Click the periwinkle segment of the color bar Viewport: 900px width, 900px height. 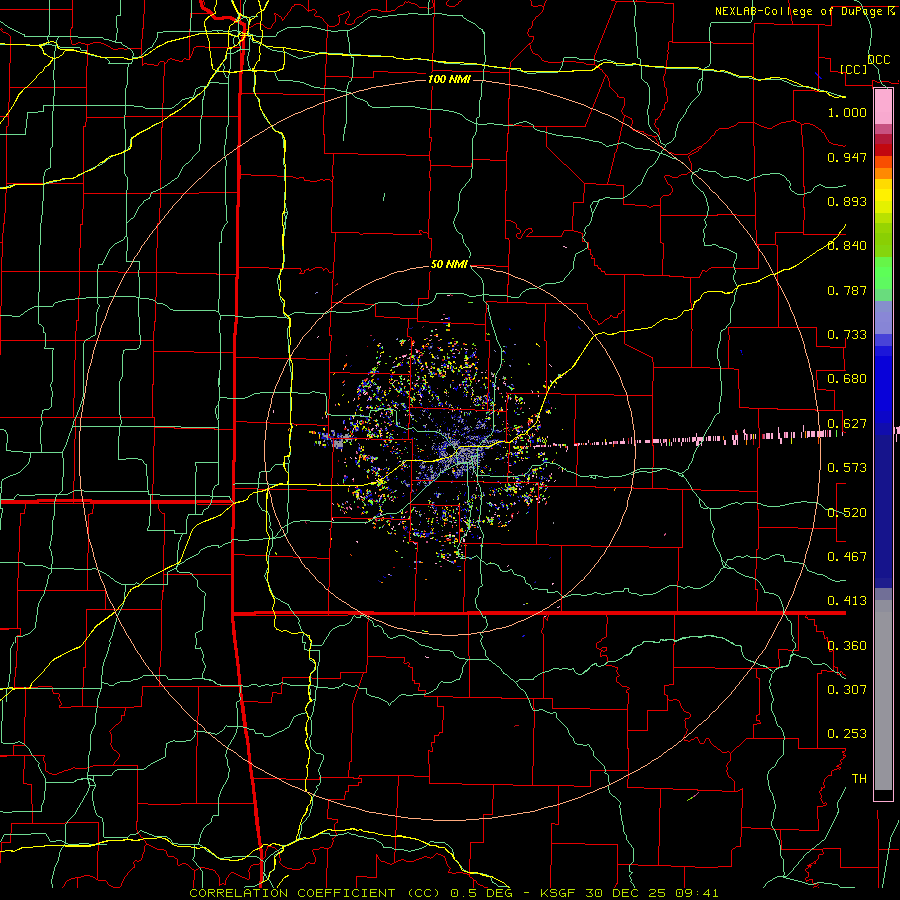point(883,318)
